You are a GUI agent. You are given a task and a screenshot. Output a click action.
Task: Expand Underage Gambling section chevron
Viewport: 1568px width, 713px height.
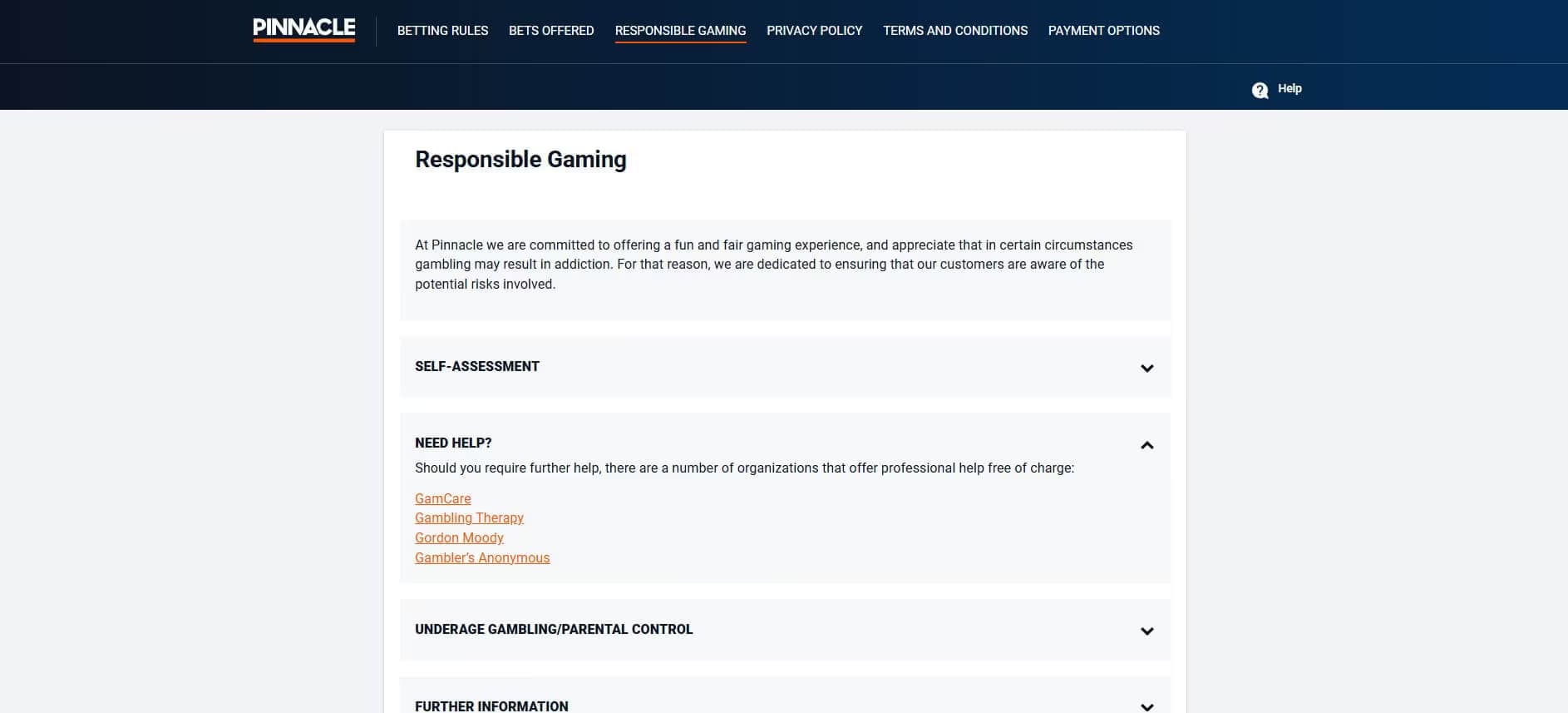tap(1146, 631)
